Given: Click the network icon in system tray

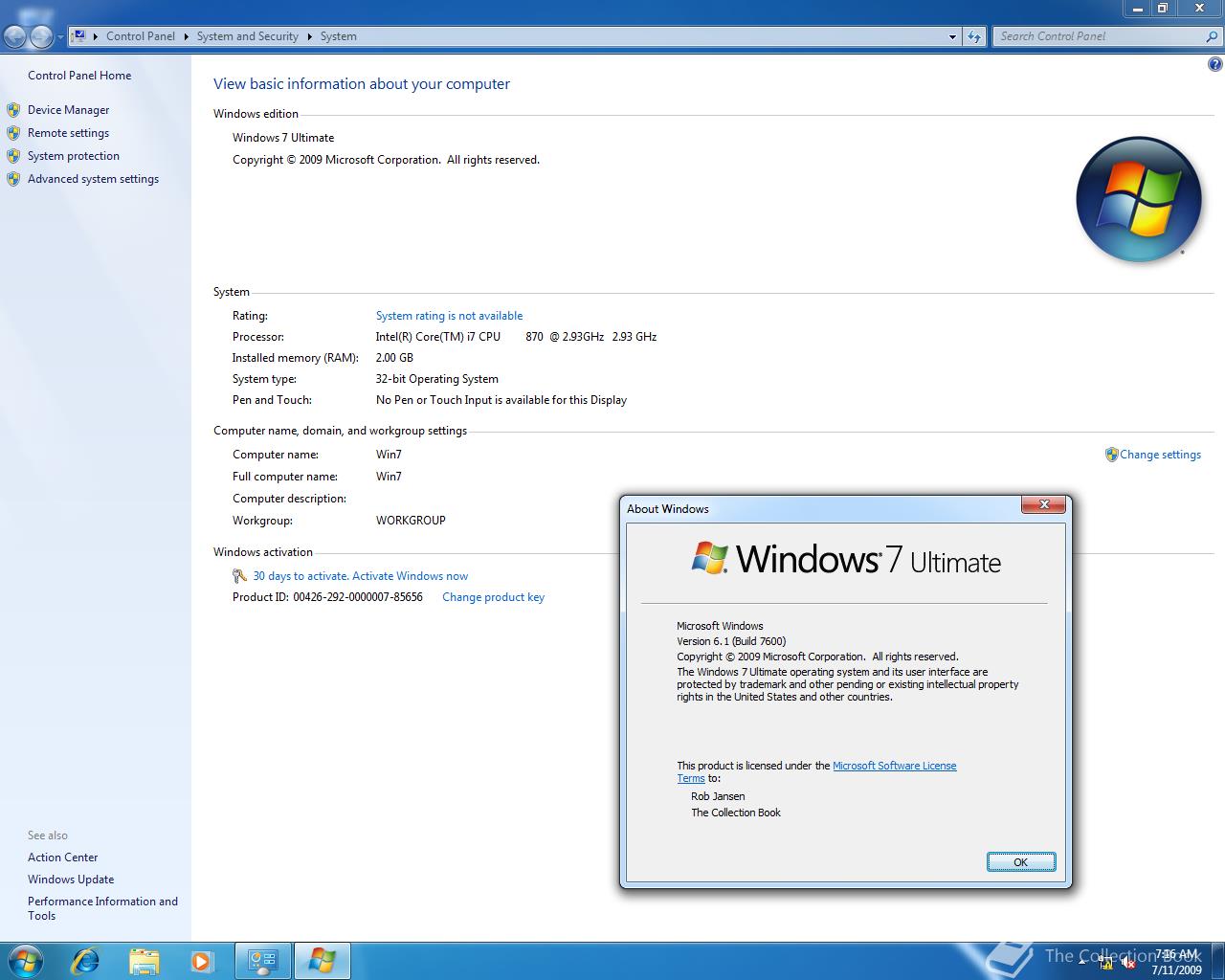Looking at the screenshot, I should click(x=1106, y=963).
